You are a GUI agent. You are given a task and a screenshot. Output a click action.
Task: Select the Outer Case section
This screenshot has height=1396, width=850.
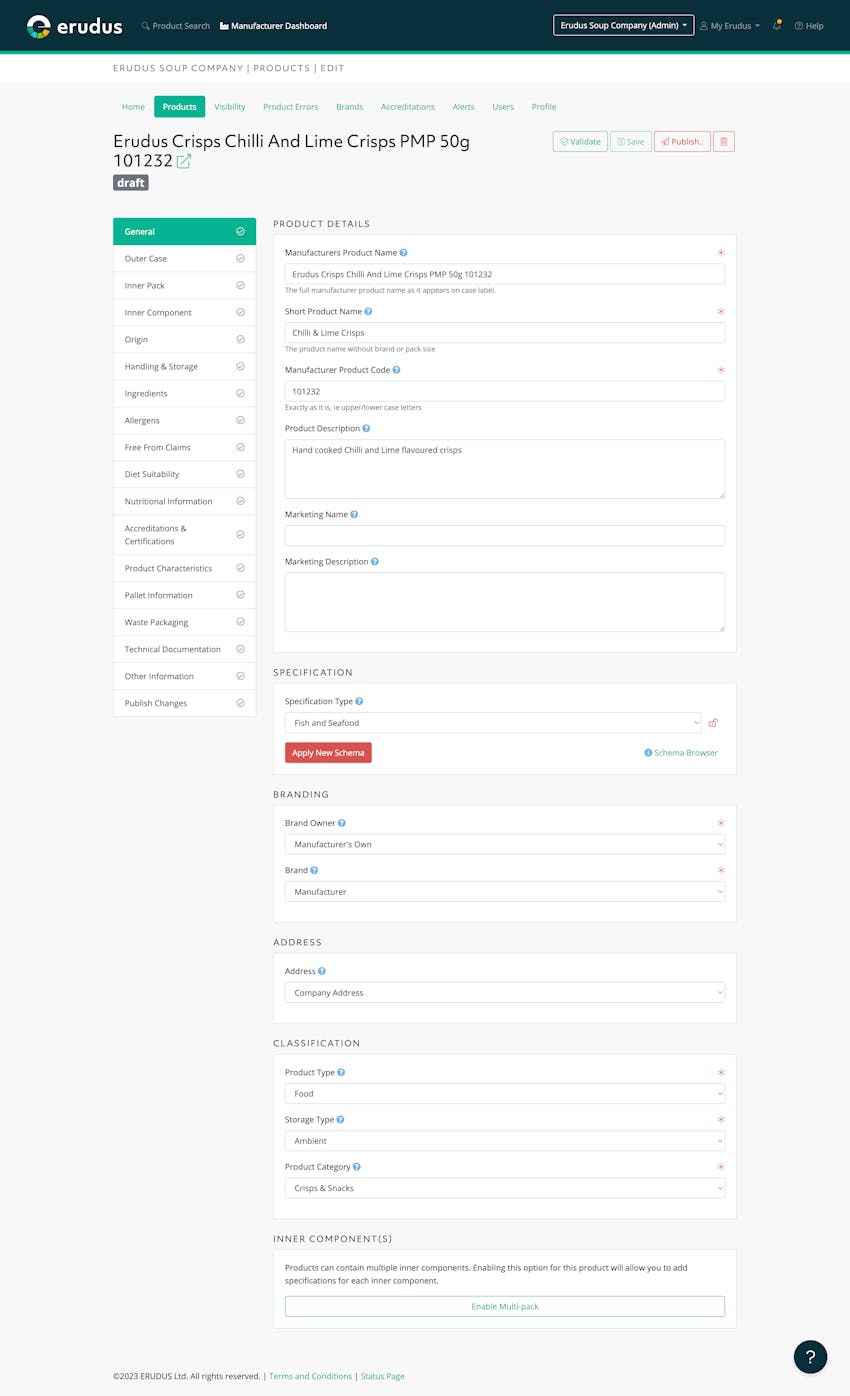point(184,259)
